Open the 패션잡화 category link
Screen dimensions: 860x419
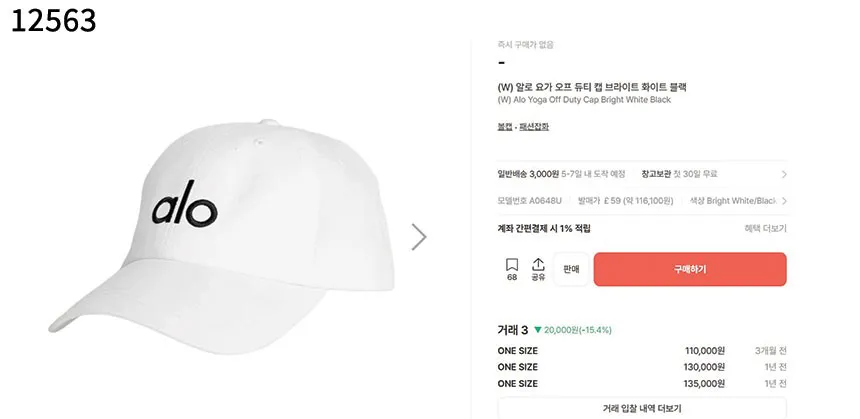(x=533, y=127)
